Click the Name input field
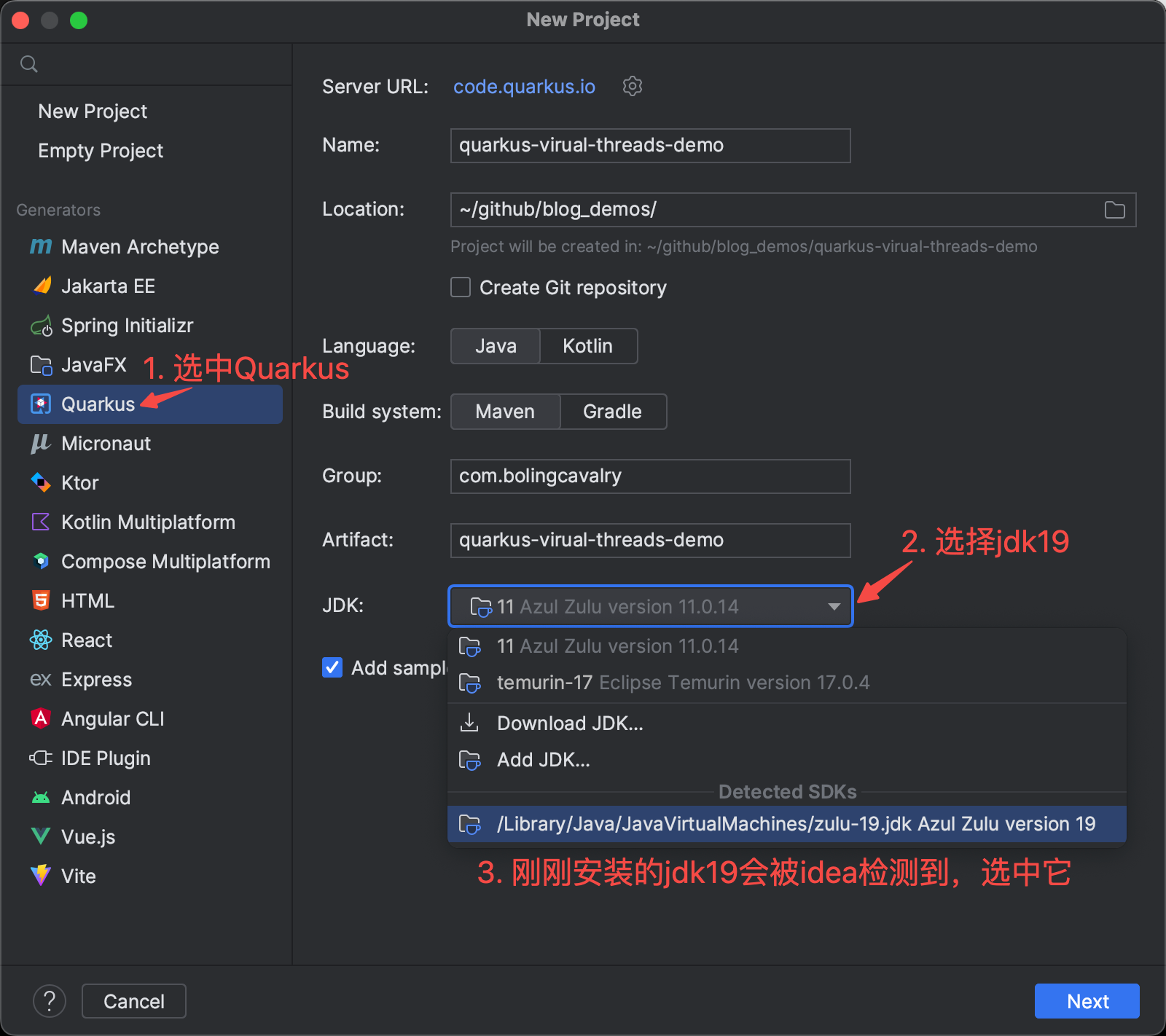This screenshot has height=1036, width=1166. pos(650,146)
